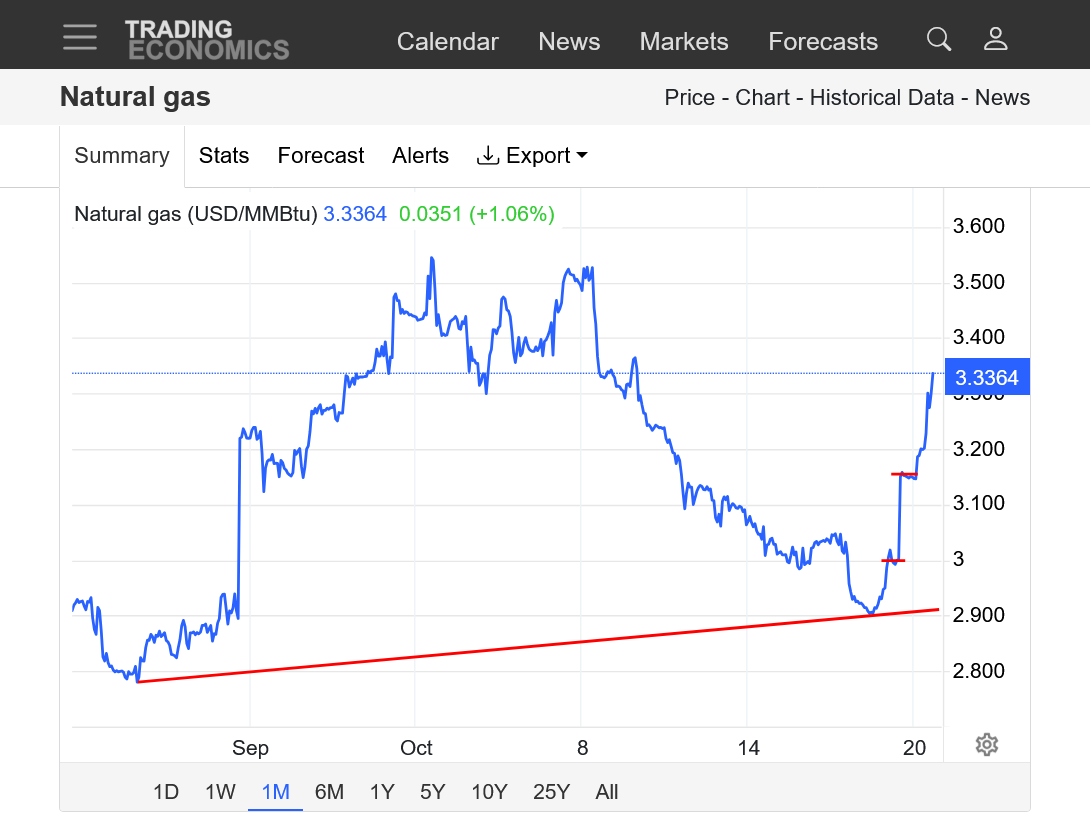Set chart range to 1D
This screenshot has width=1091, height=821.
click(166, 792)
